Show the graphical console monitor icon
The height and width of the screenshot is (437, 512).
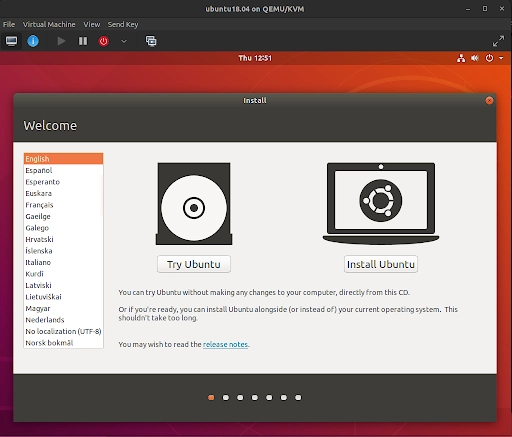[11, 41]
